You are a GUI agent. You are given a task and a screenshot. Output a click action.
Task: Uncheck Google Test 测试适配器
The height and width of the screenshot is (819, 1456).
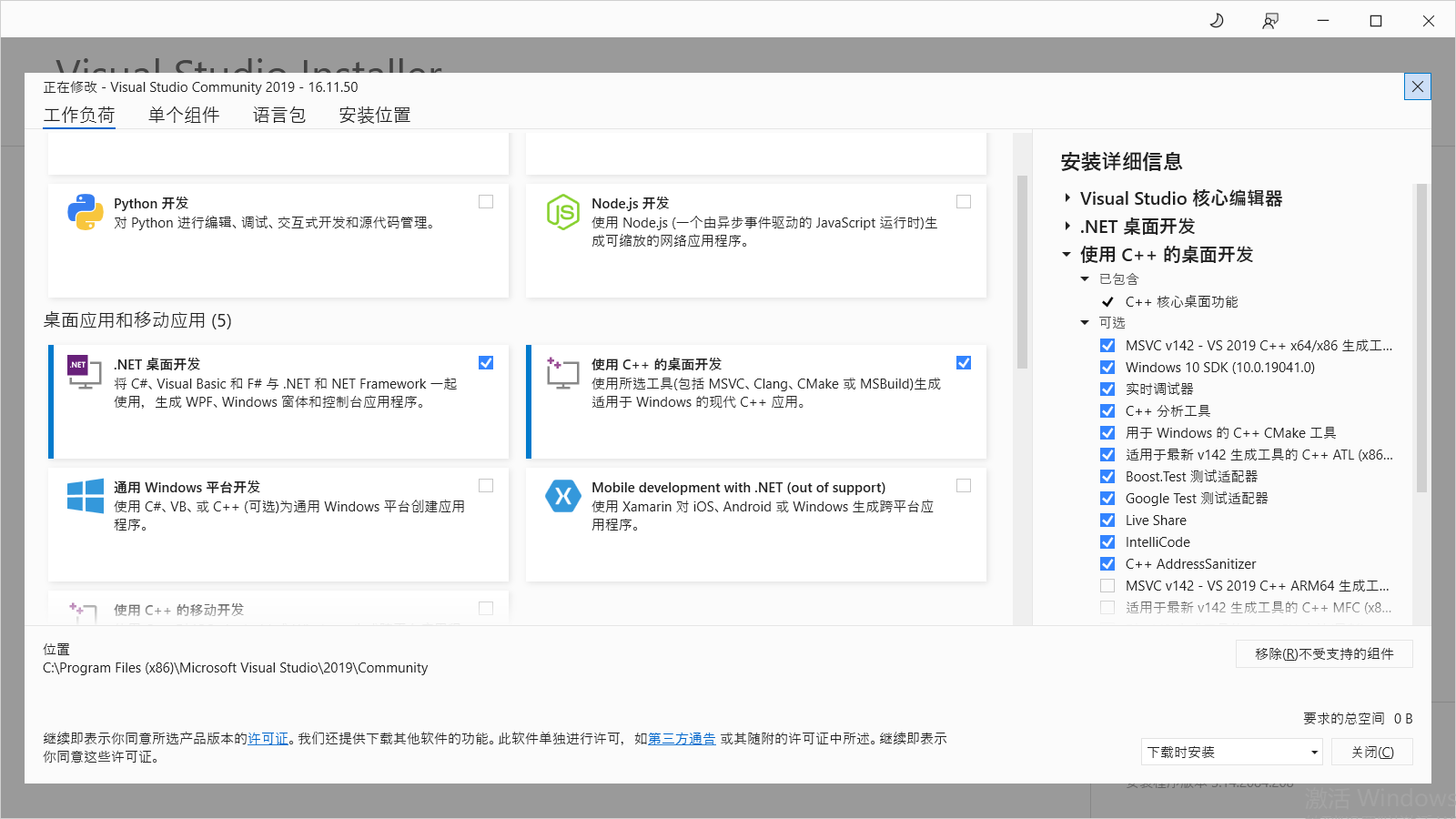[x=1107, y=499]
